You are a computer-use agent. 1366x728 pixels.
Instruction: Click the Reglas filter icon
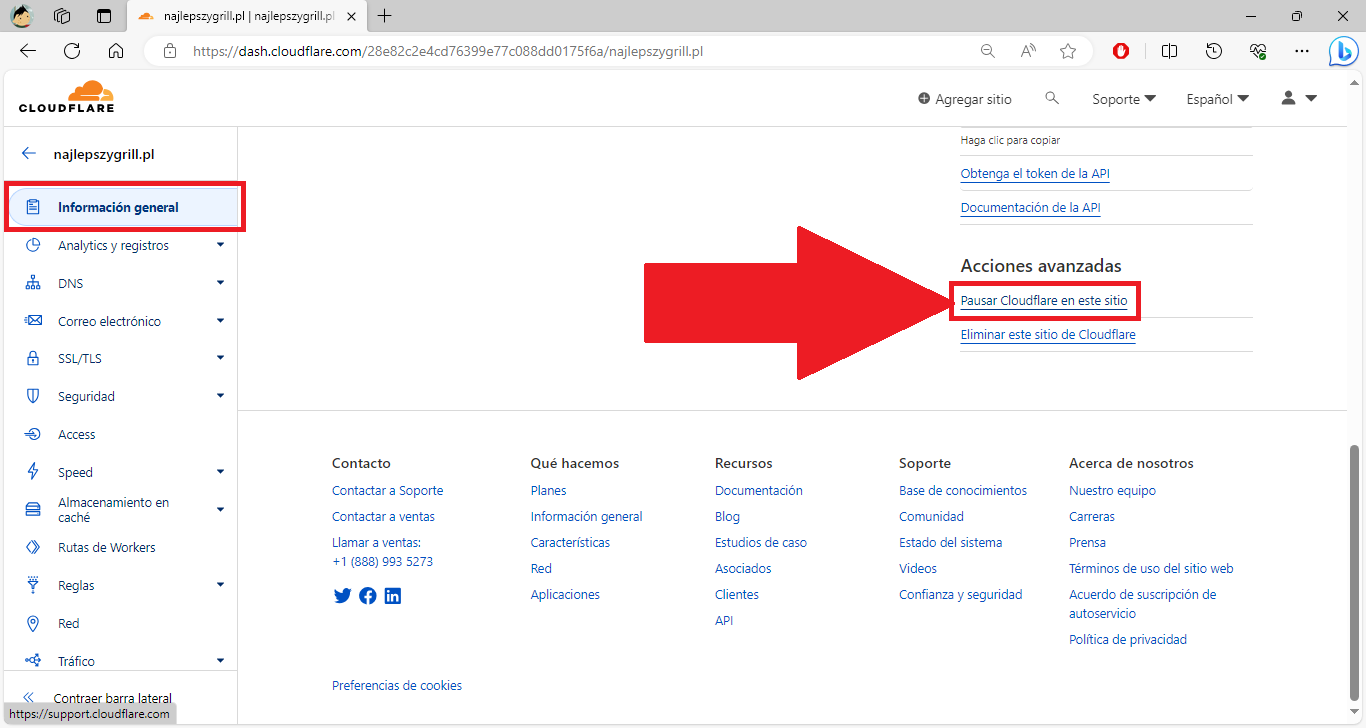pyautogui.click(x=33, y=585)
